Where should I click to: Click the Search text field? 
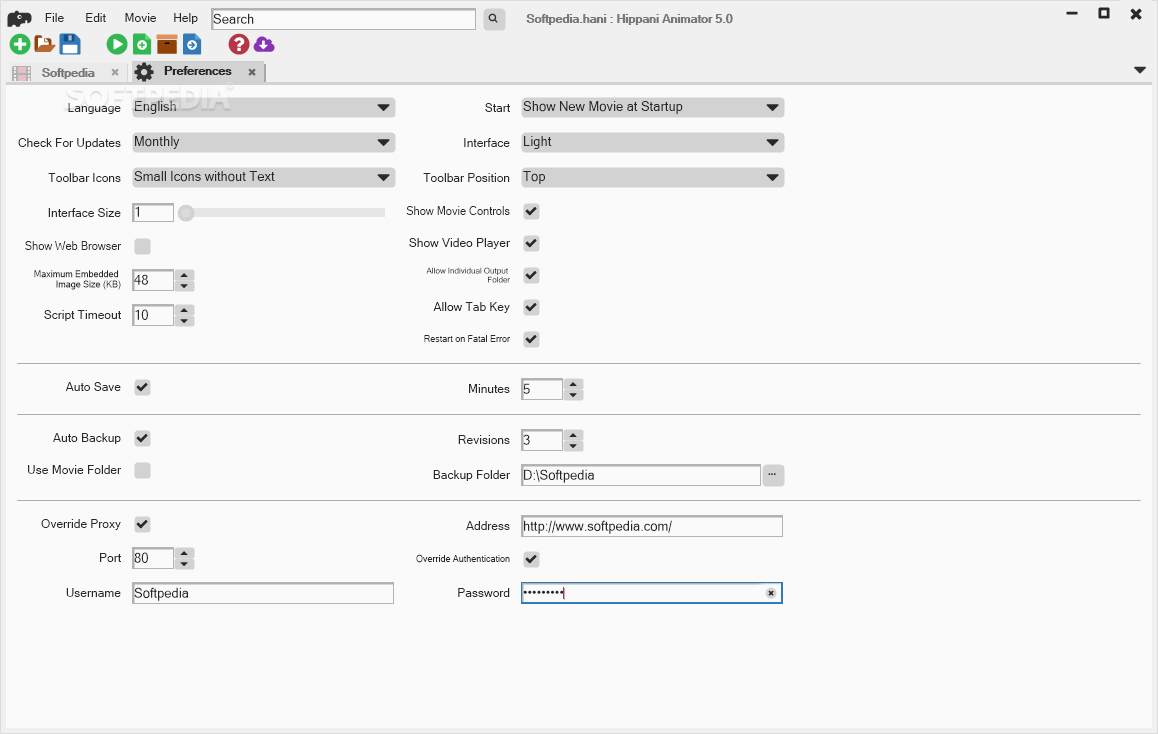[343, 19]
